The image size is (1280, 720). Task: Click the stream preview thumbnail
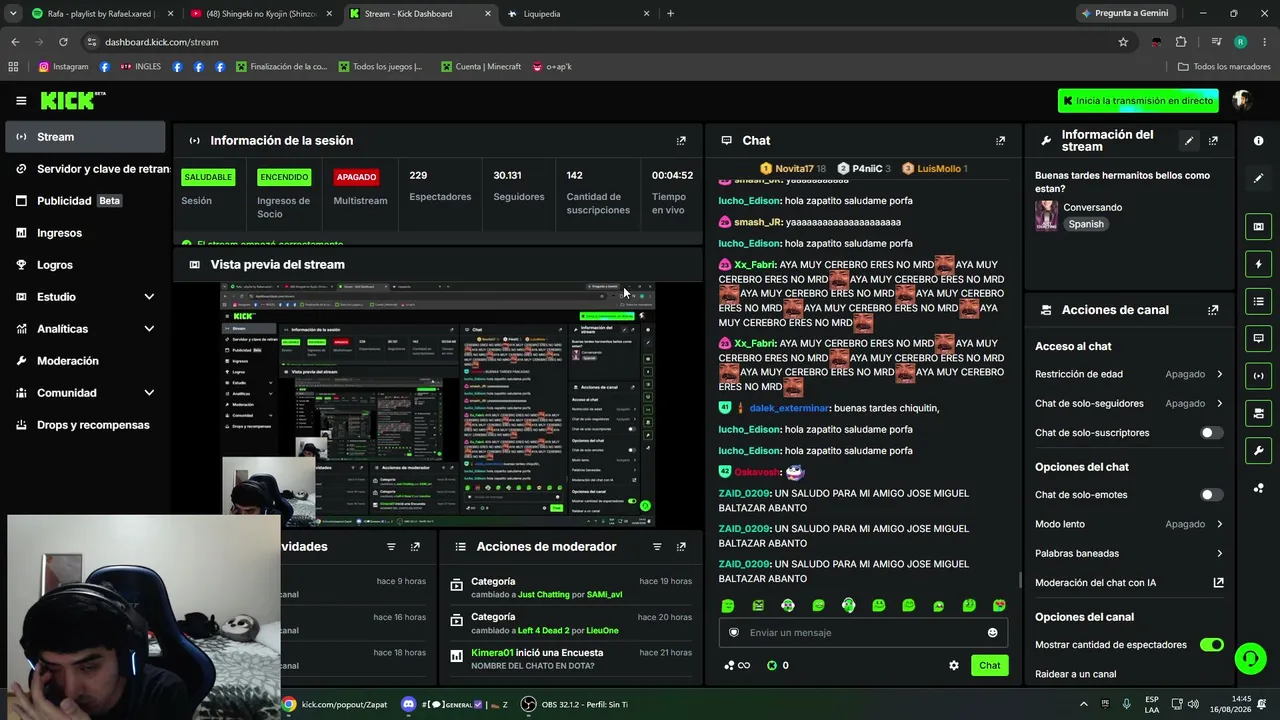437,404
